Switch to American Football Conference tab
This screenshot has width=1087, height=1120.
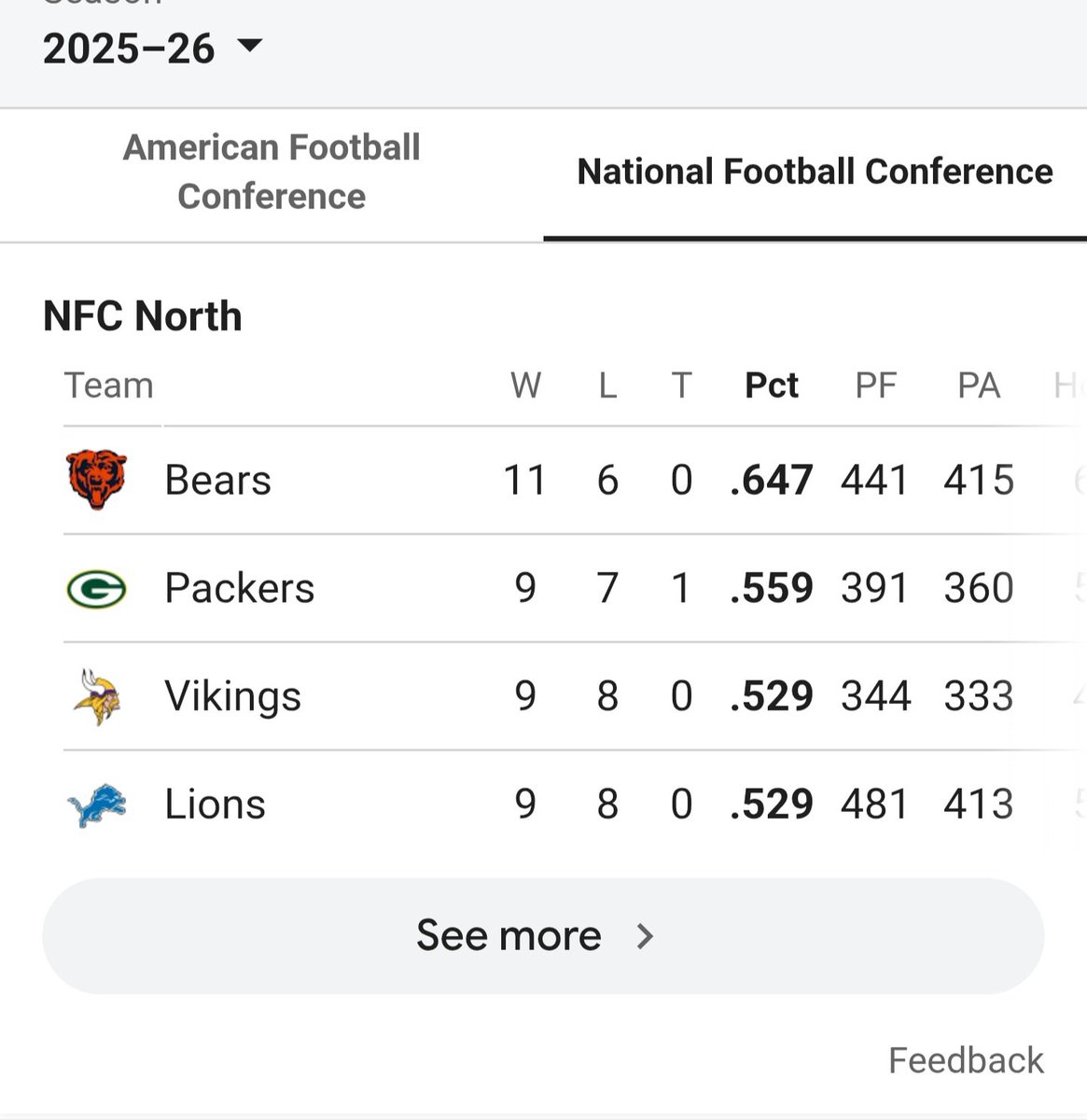coord(272,173)
